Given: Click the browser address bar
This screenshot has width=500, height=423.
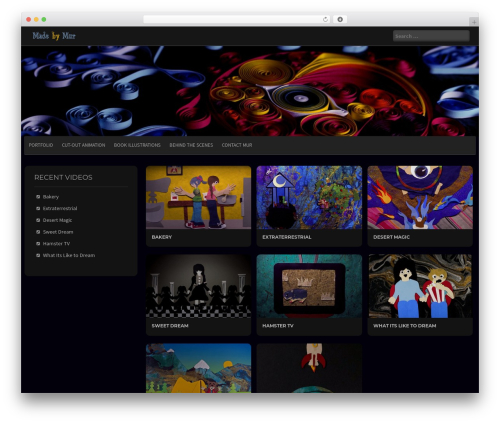Looking at the screenshot, I should 237,20.
